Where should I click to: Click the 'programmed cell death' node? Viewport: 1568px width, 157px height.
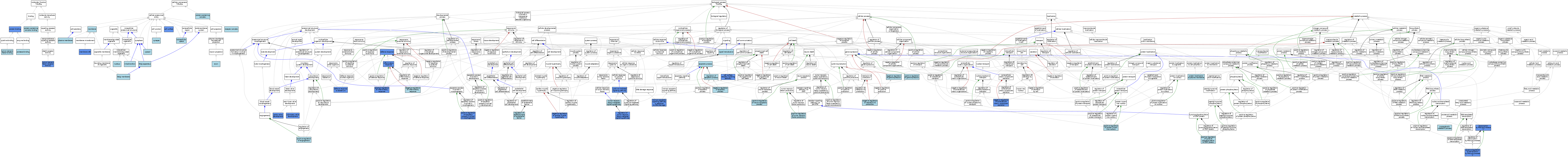pos(762,52)
